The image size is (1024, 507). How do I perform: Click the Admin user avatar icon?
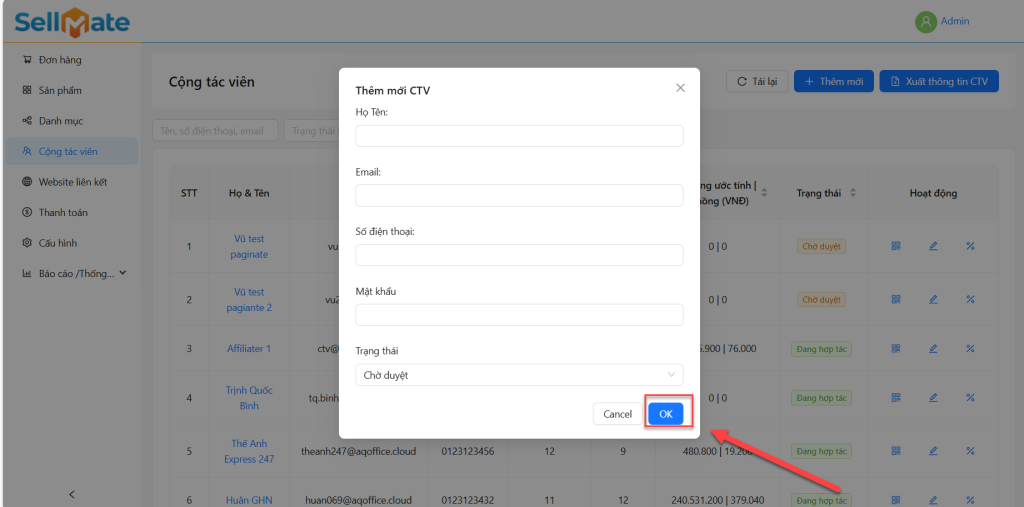[926, 21]
